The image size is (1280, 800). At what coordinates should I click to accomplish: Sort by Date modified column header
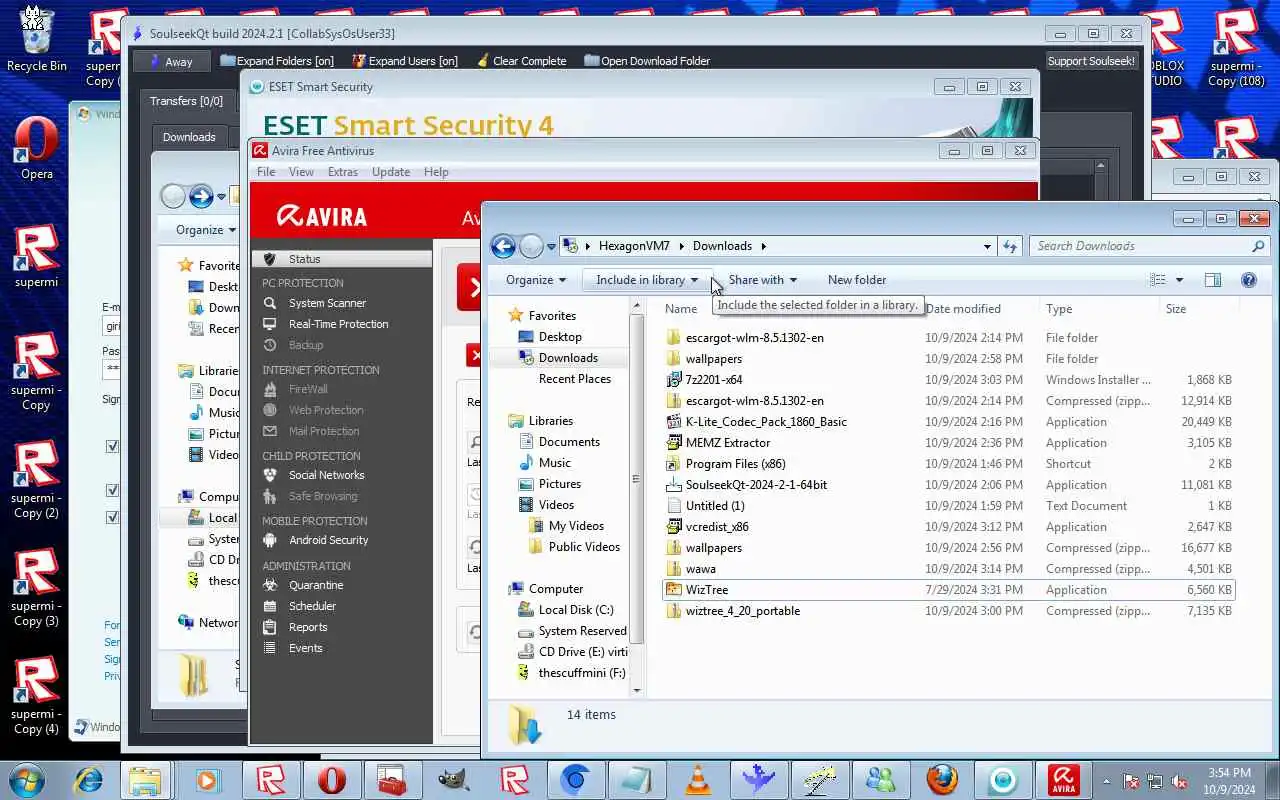tap(963, 309)
